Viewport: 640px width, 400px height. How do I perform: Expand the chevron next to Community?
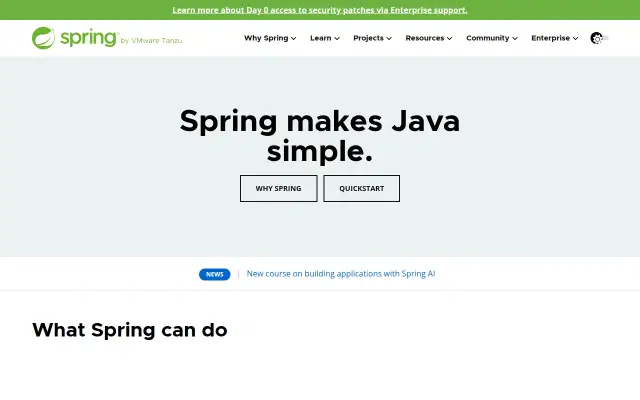515,38
